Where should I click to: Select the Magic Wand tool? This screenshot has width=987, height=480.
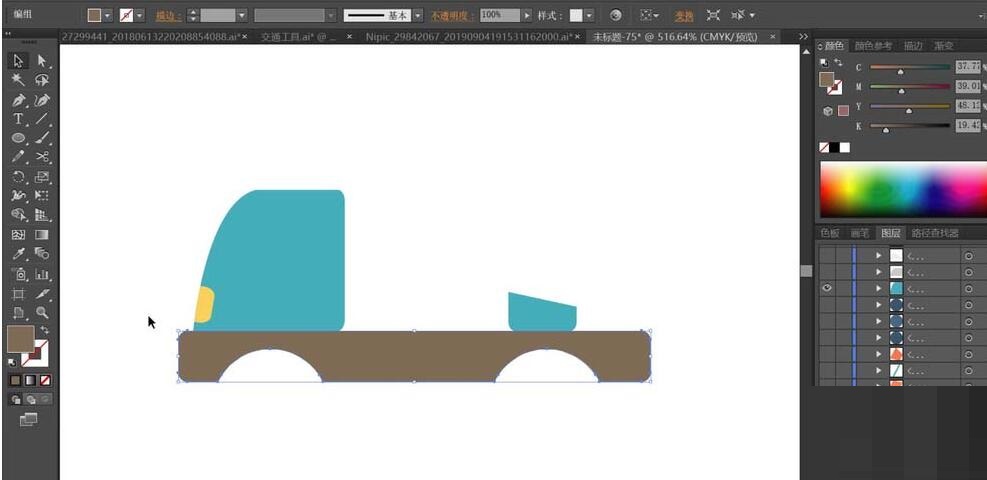click(18, 80)
